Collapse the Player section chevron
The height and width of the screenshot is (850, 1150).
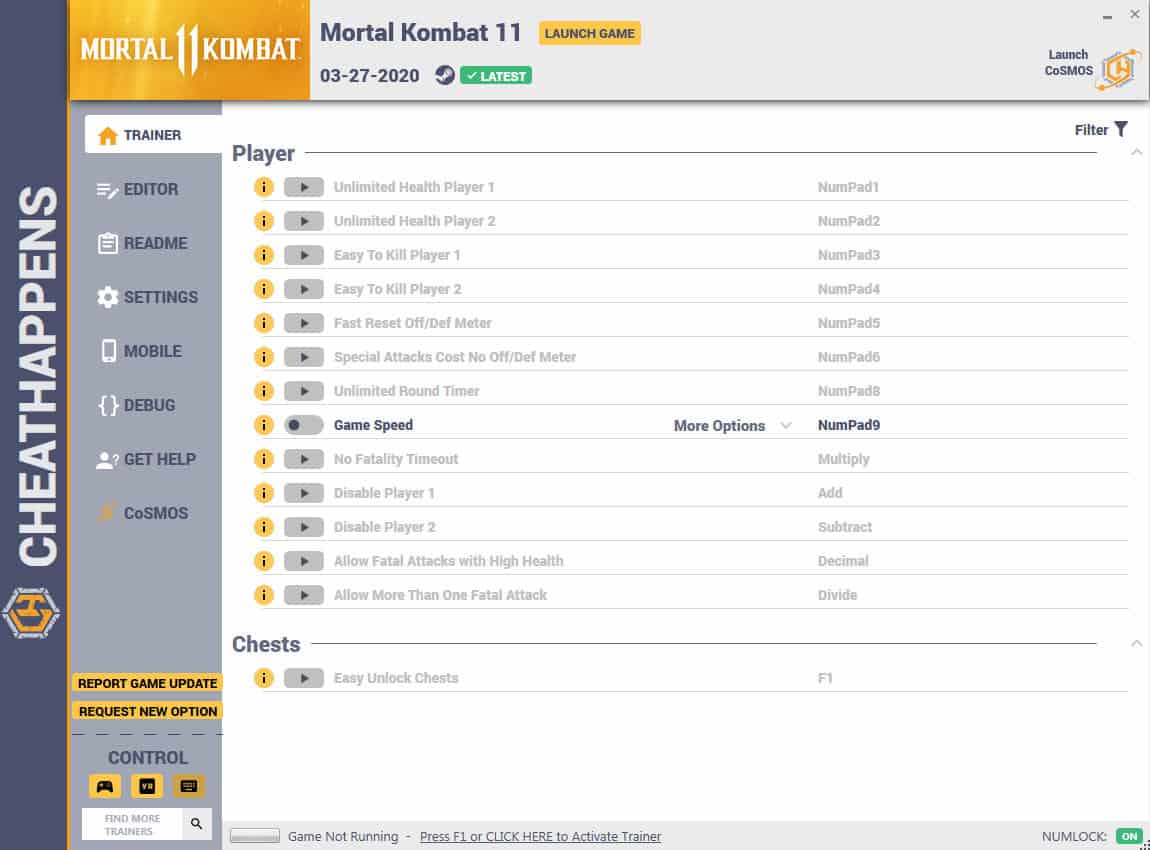(x=1136, y=153)
